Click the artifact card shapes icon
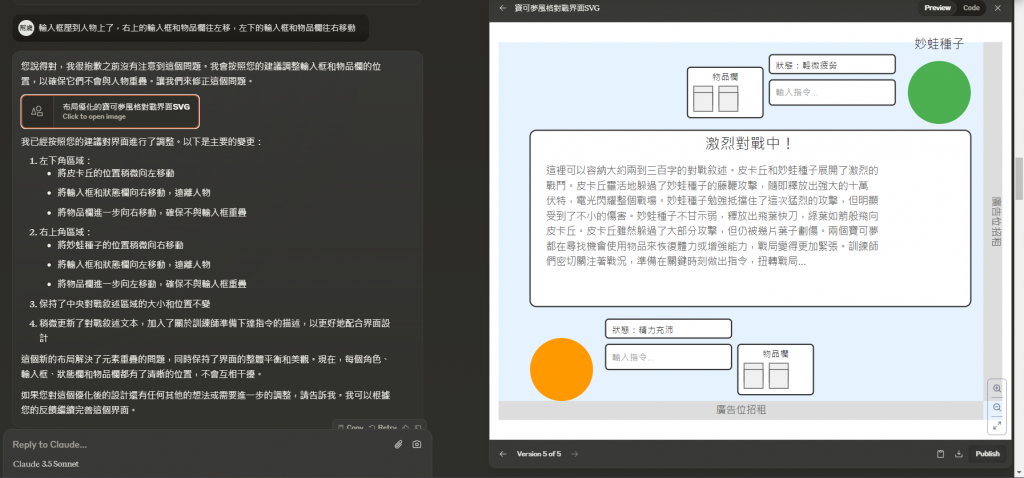Image resolution: width=1024 pixels, height=478 pixels. click(38, 111)
